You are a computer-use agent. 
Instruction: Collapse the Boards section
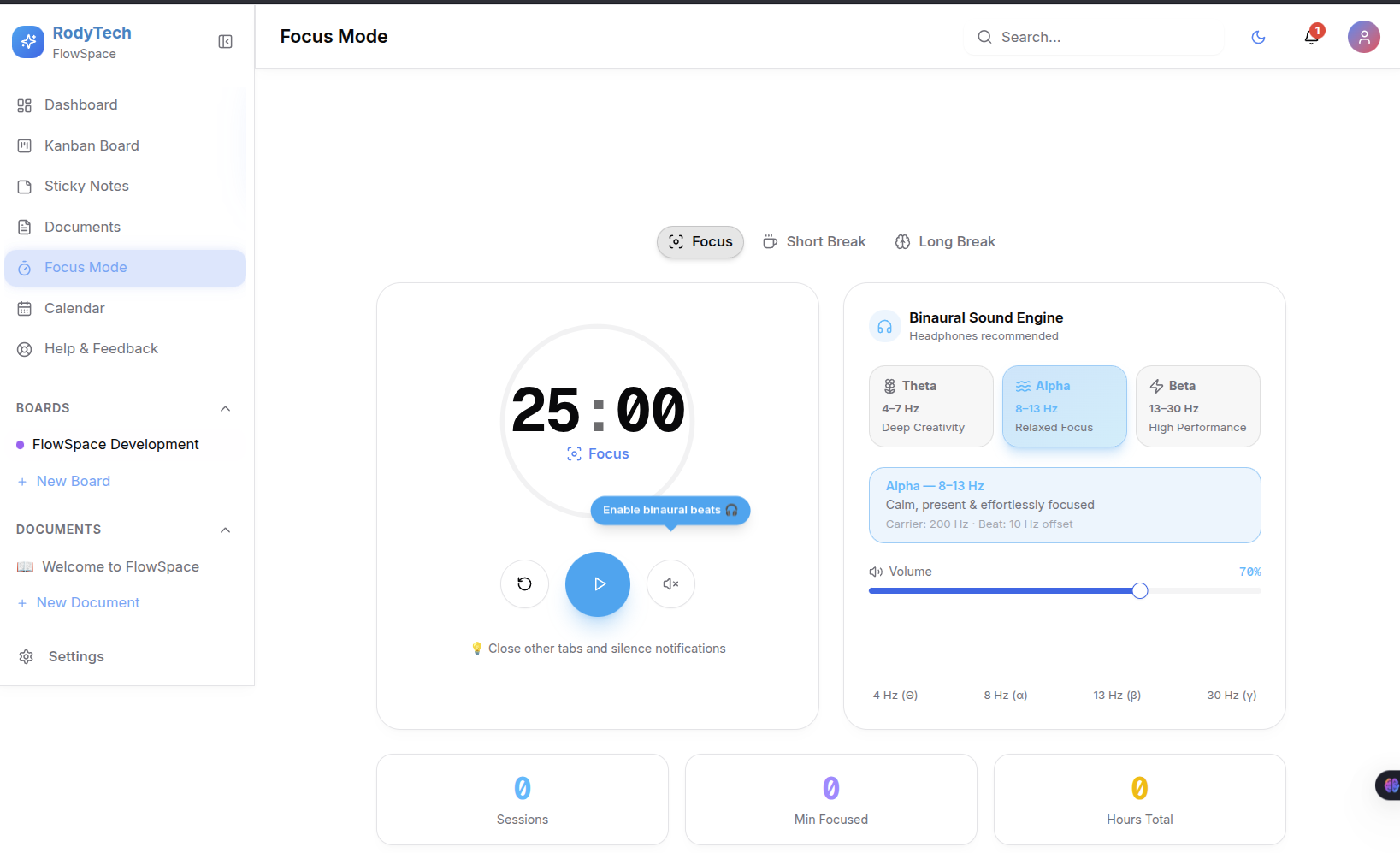click(x=225, y=408)
